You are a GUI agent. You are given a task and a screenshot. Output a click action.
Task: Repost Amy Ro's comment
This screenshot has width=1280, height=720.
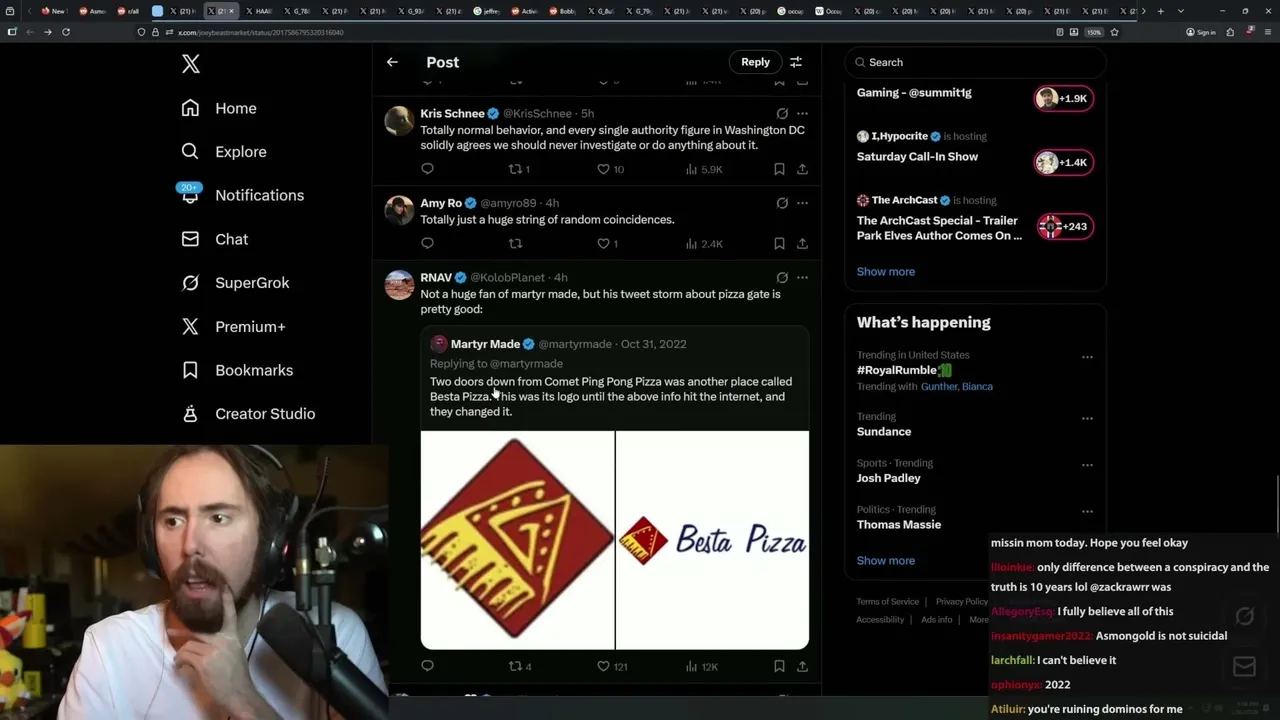pos(515,243)
